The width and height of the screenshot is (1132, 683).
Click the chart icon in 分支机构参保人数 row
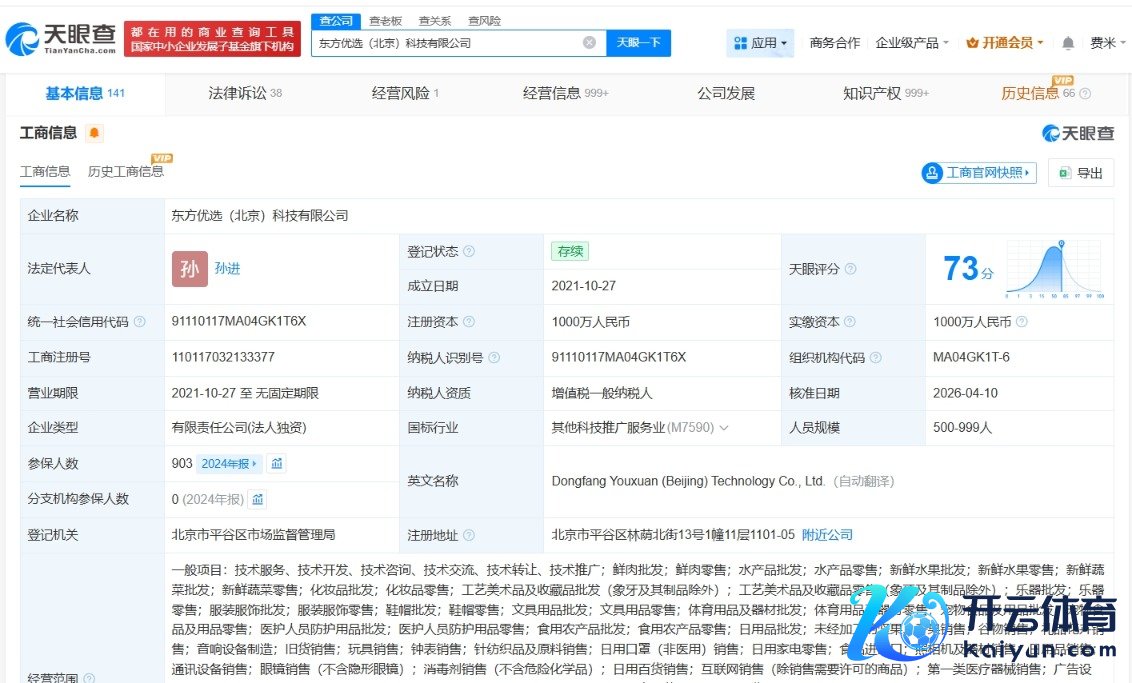tap(258, 499)
